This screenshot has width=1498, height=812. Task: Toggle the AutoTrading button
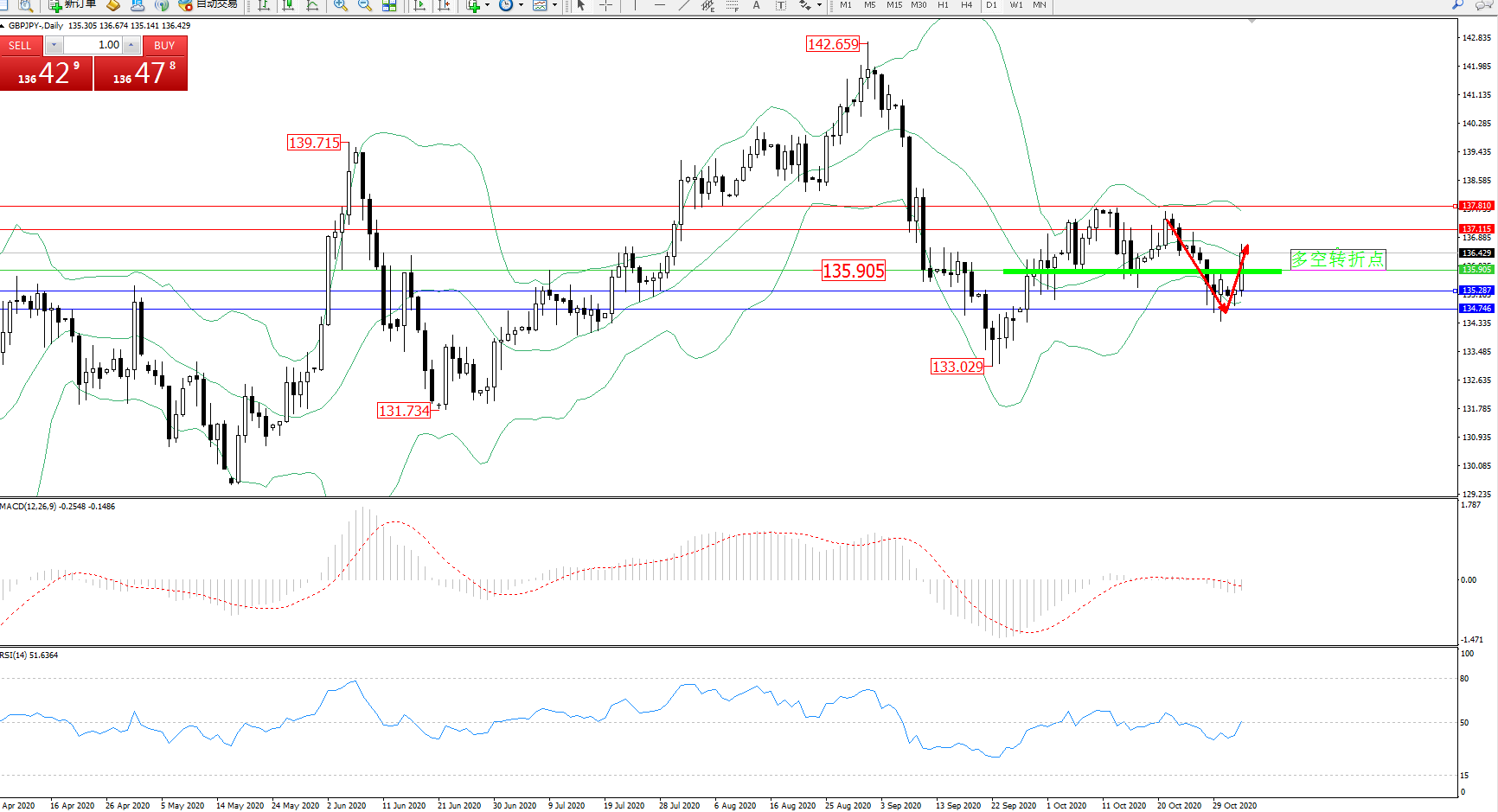pyautogui.click(x=208, y=4)
